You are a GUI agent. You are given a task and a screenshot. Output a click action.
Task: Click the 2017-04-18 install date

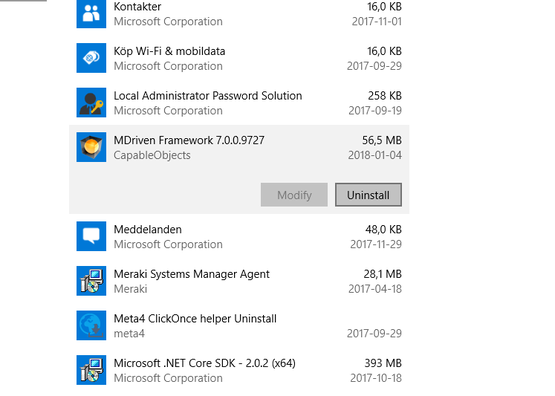(x=375, y=289)
